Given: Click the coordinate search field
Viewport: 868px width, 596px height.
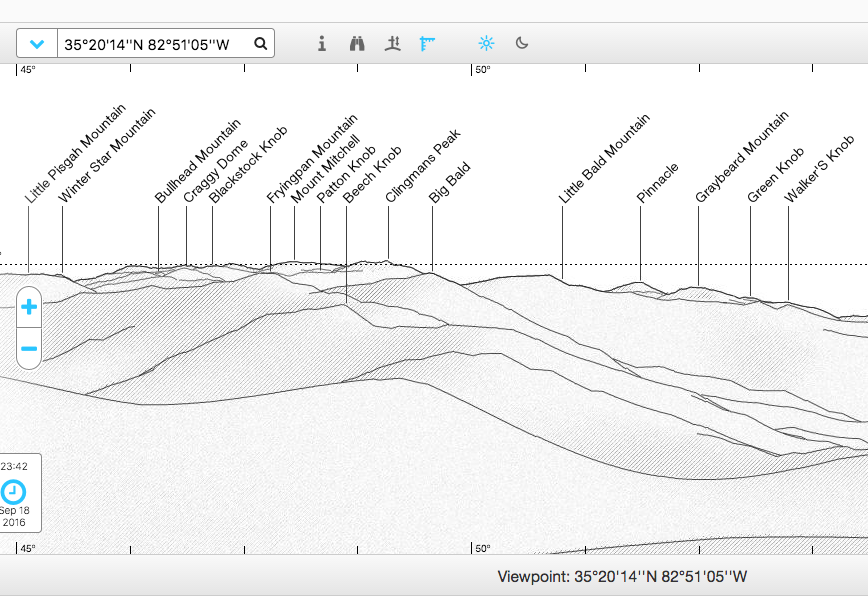Looking at the screenshot, I should coord(153,44).
